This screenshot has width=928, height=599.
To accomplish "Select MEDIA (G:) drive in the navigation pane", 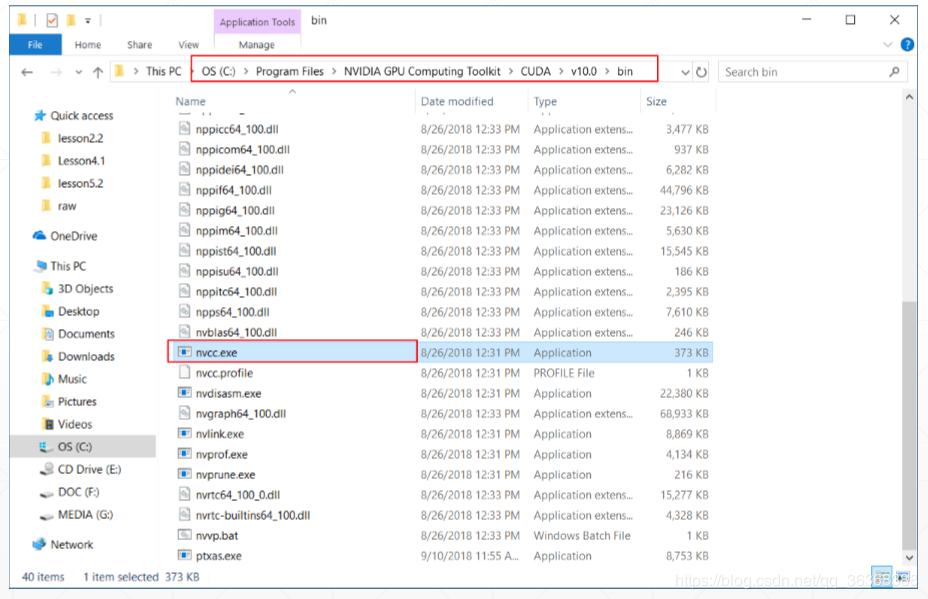I will point(85,514).
